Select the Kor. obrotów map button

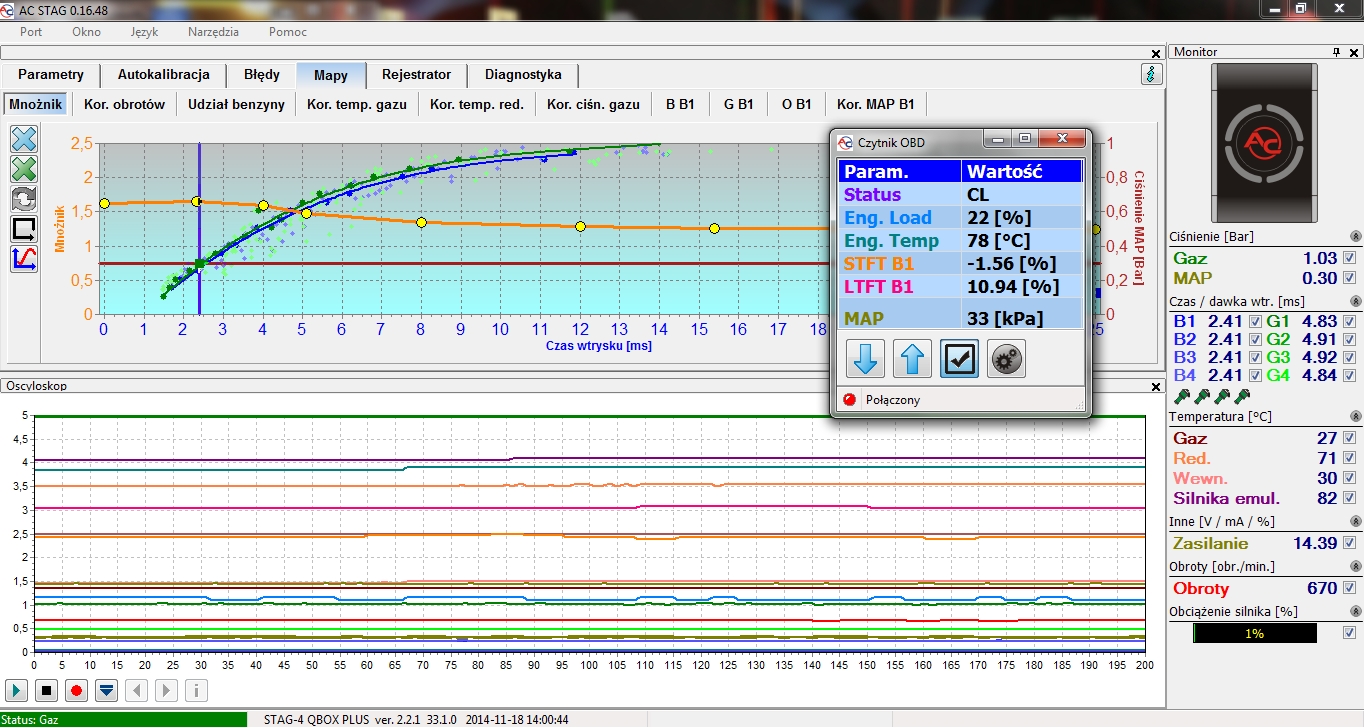pyautogui.click(x=124, y=104)
